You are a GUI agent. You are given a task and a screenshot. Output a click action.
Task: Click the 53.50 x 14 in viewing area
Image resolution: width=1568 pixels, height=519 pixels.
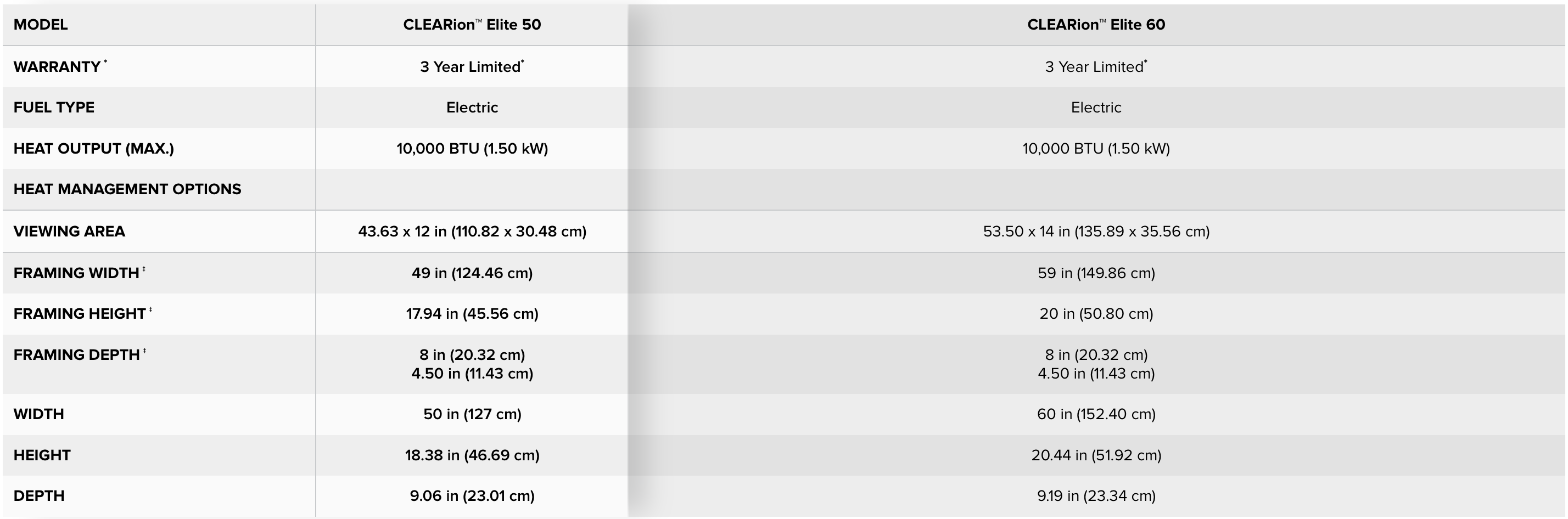[1096, 231]
